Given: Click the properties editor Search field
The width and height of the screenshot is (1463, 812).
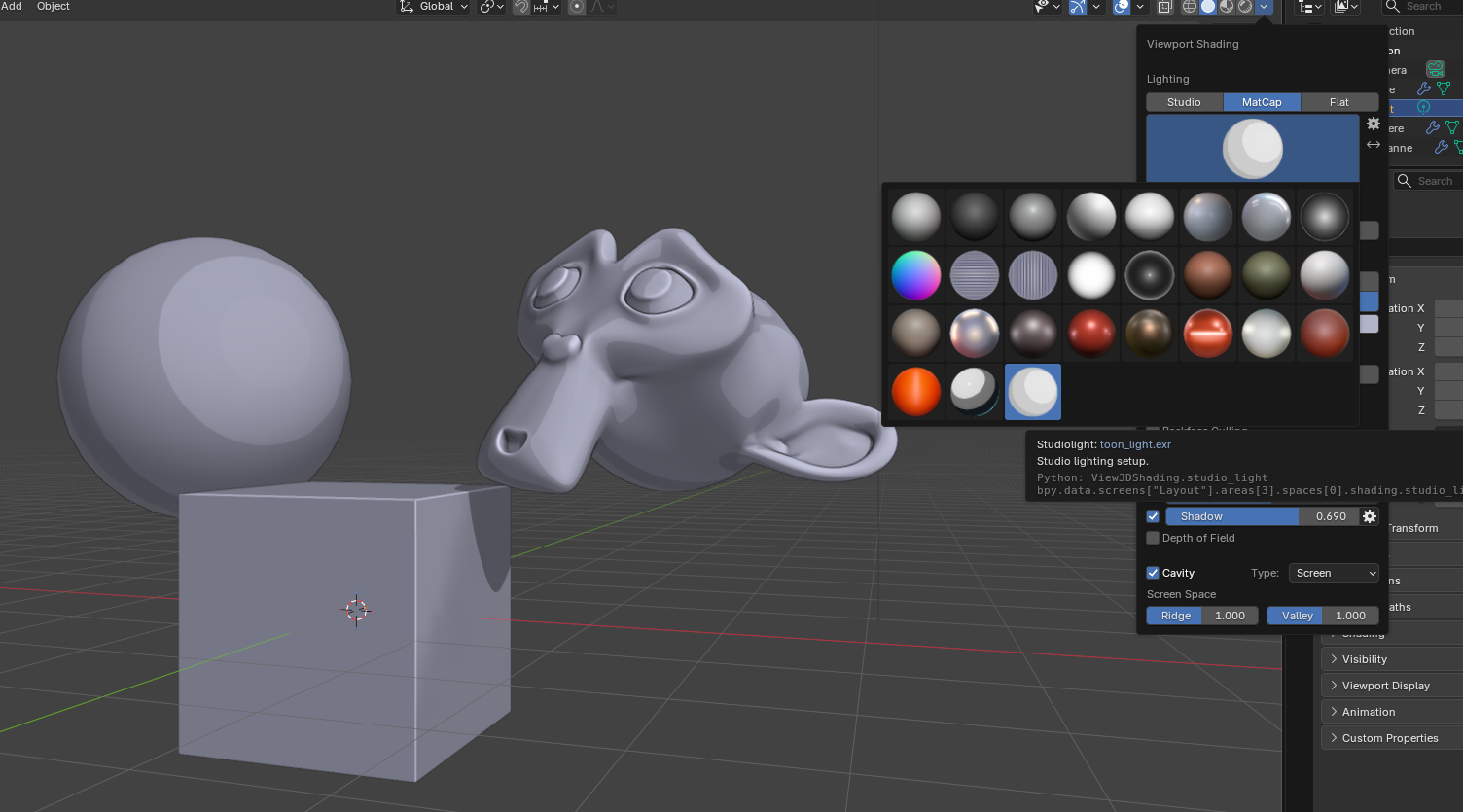Looking at the screenshot, I should point(1428,181).
